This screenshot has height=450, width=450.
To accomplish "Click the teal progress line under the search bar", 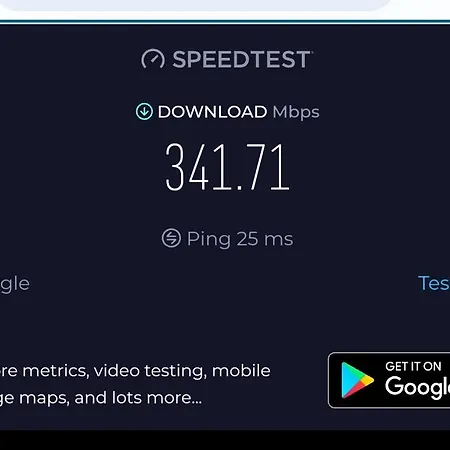I will 225,22.
